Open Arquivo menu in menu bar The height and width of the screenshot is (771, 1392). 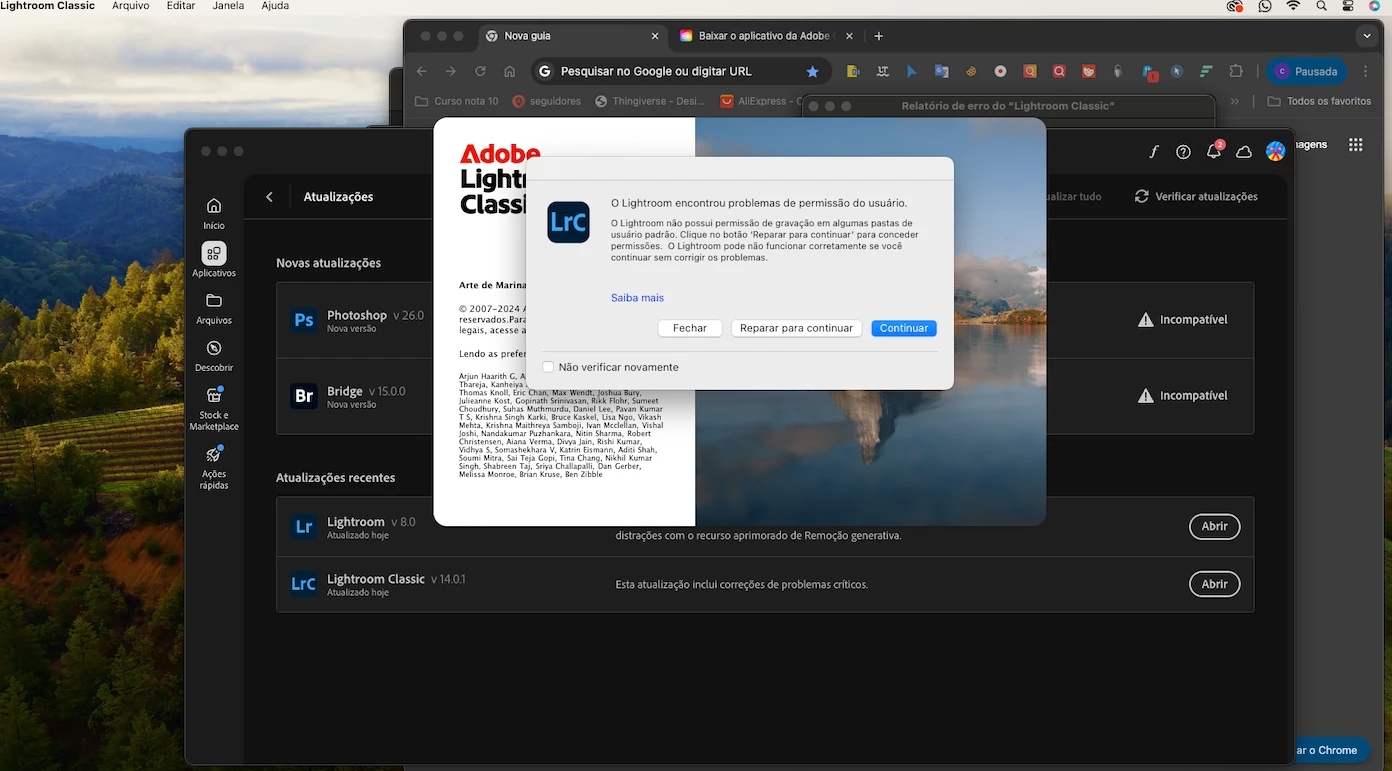point(131,6)
